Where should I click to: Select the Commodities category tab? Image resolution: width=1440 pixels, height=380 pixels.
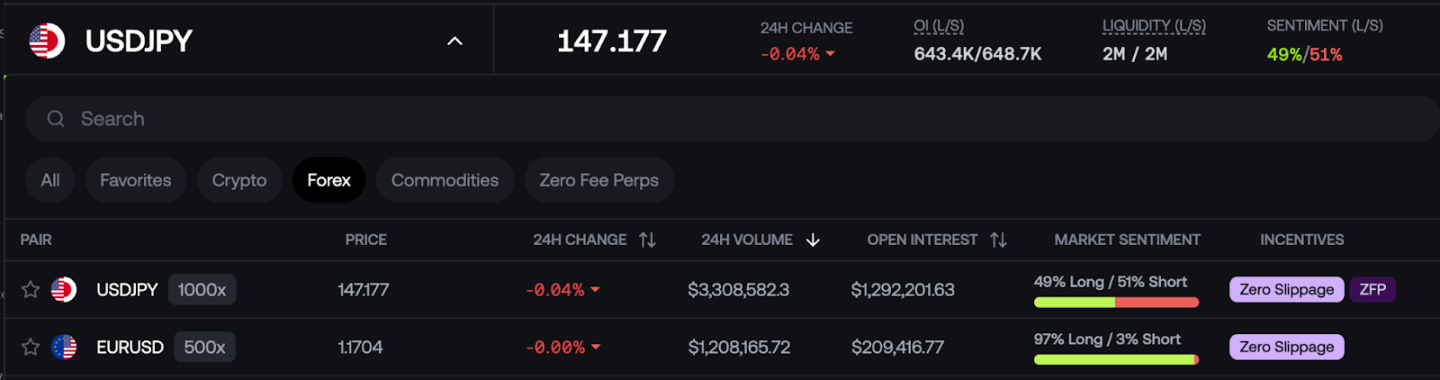coord(445,180)
